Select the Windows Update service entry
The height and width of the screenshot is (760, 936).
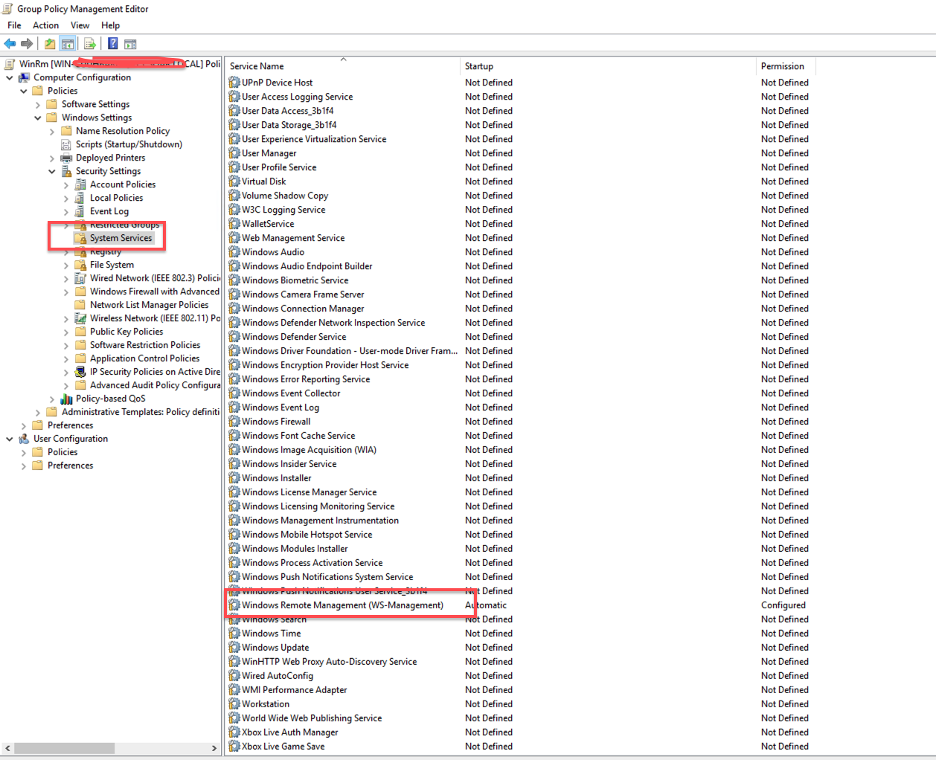tap(290, 647)
